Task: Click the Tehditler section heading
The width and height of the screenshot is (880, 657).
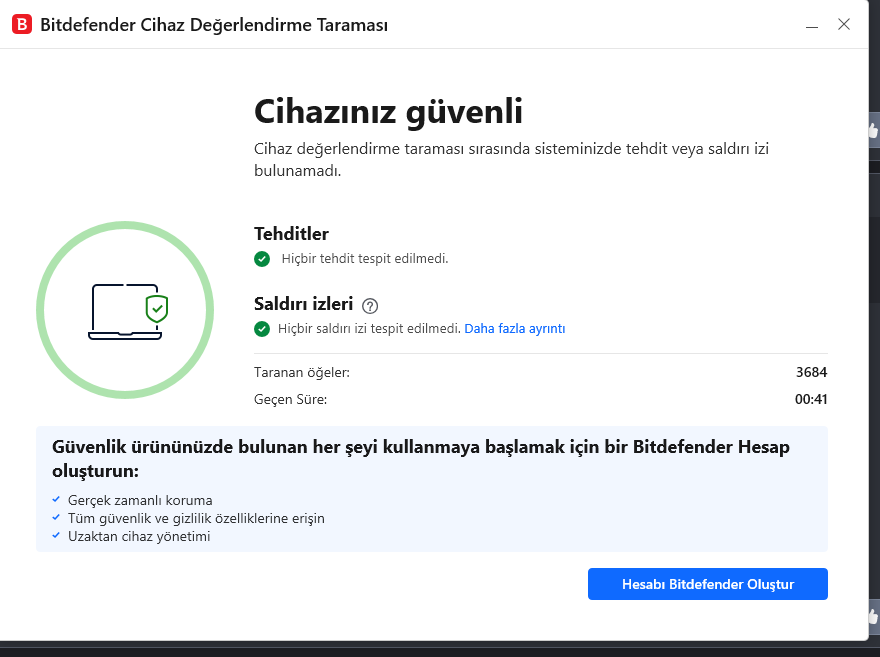Action: click(x=291, y=233)
